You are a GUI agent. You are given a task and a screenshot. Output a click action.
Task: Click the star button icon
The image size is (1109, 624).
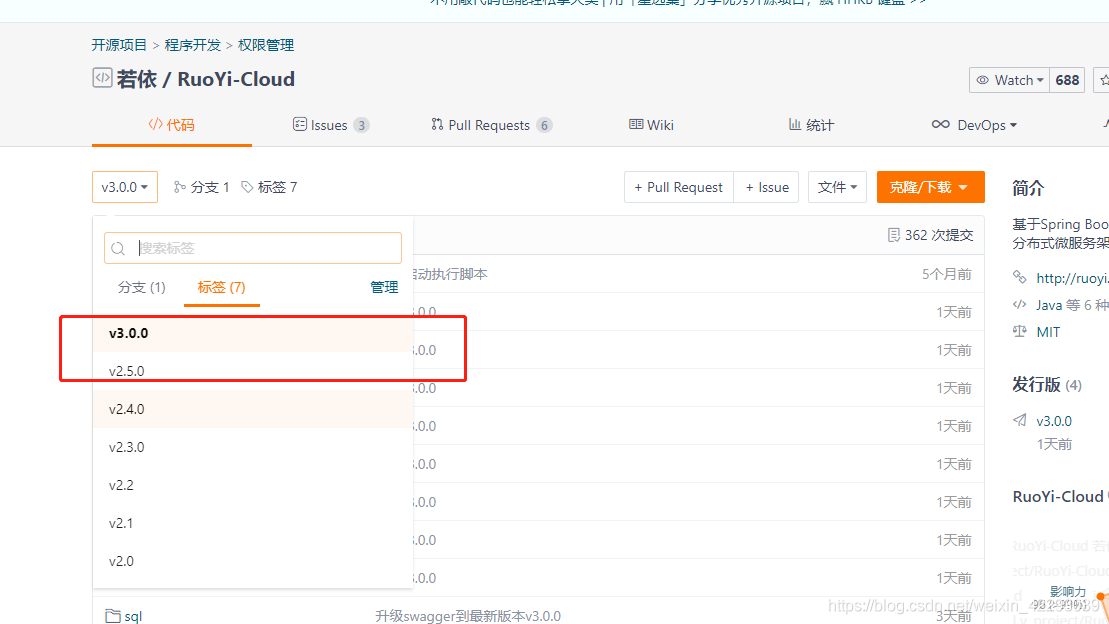coord(1103,80)
